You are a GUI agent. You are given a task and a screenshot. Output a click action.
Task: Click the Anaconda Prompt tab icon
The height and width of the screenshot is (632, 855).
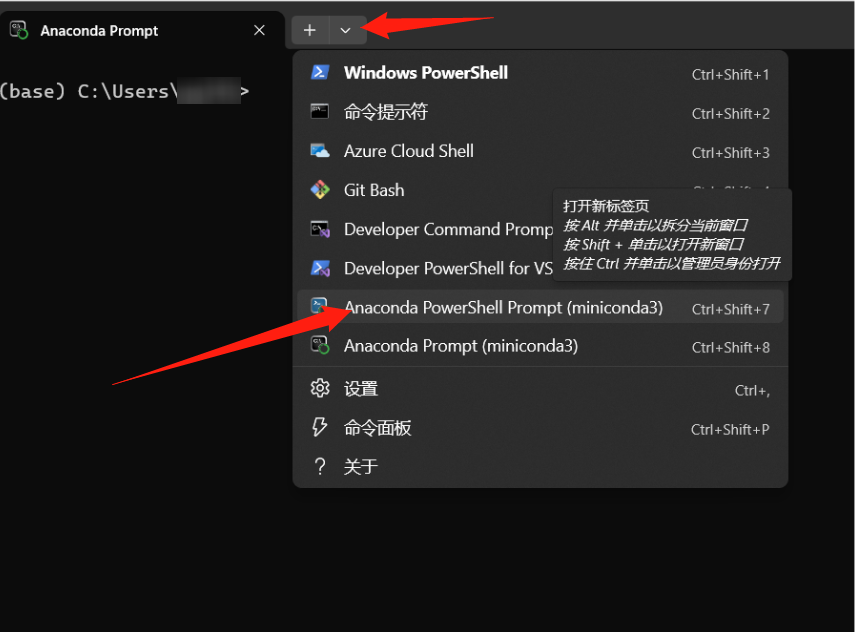click(19, 30)
